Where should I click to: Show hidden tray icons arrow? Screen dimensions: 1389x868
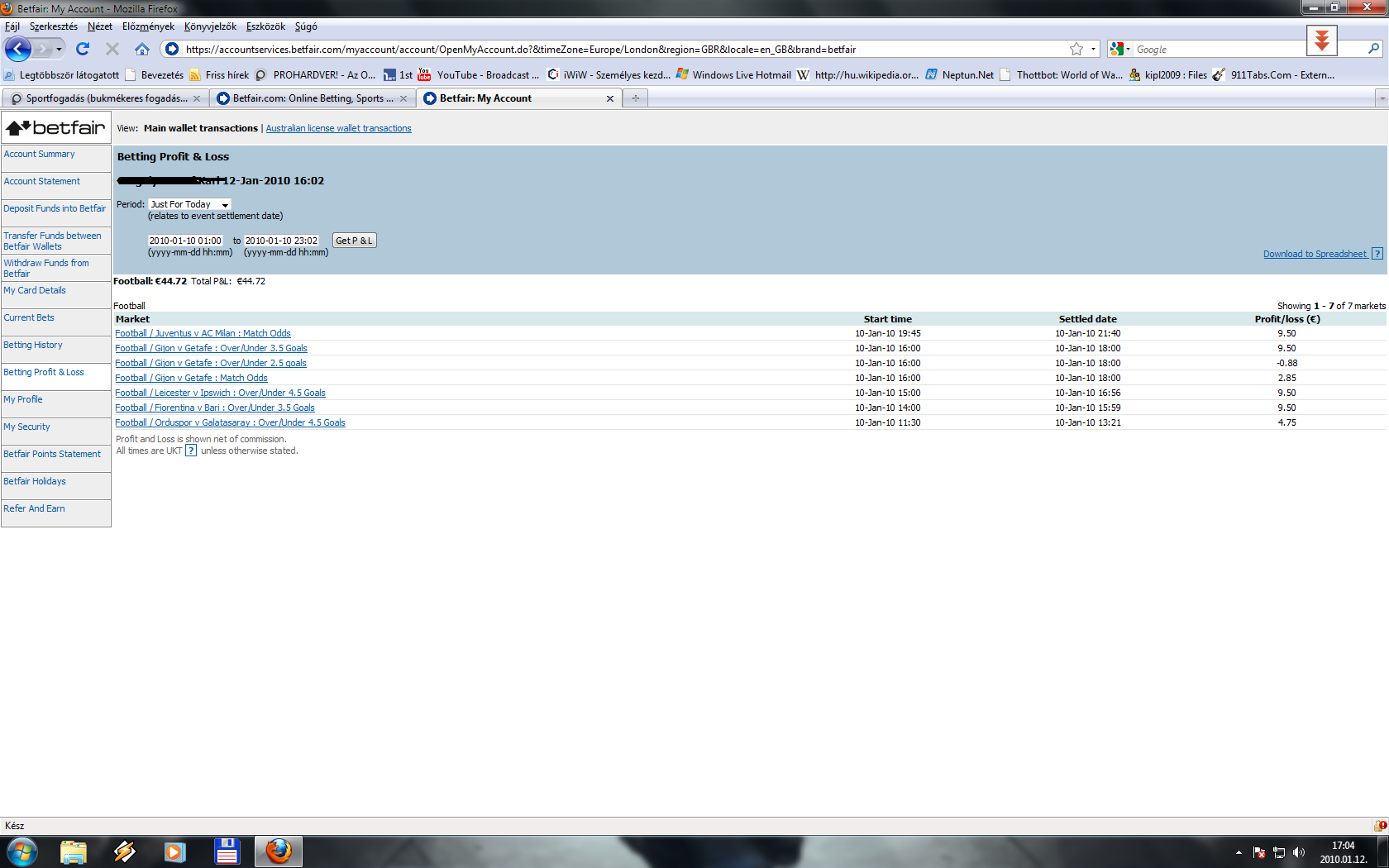(x=1239, y=852)
